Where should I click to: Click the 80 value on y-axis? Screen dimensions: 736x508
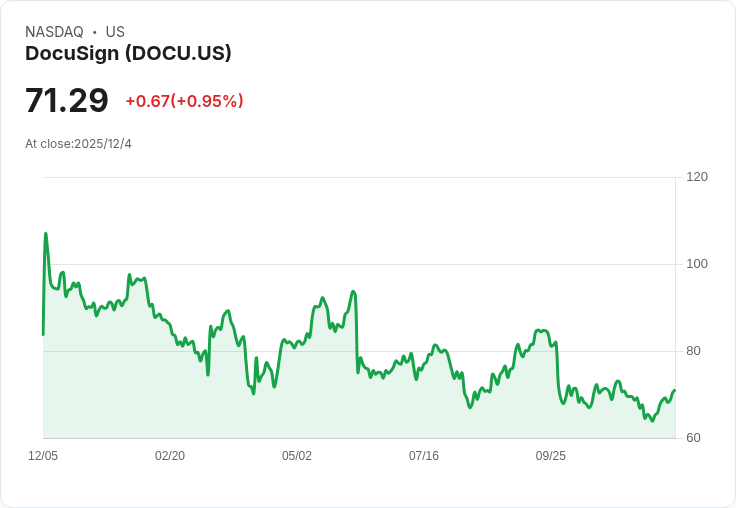tap(693, 351)
